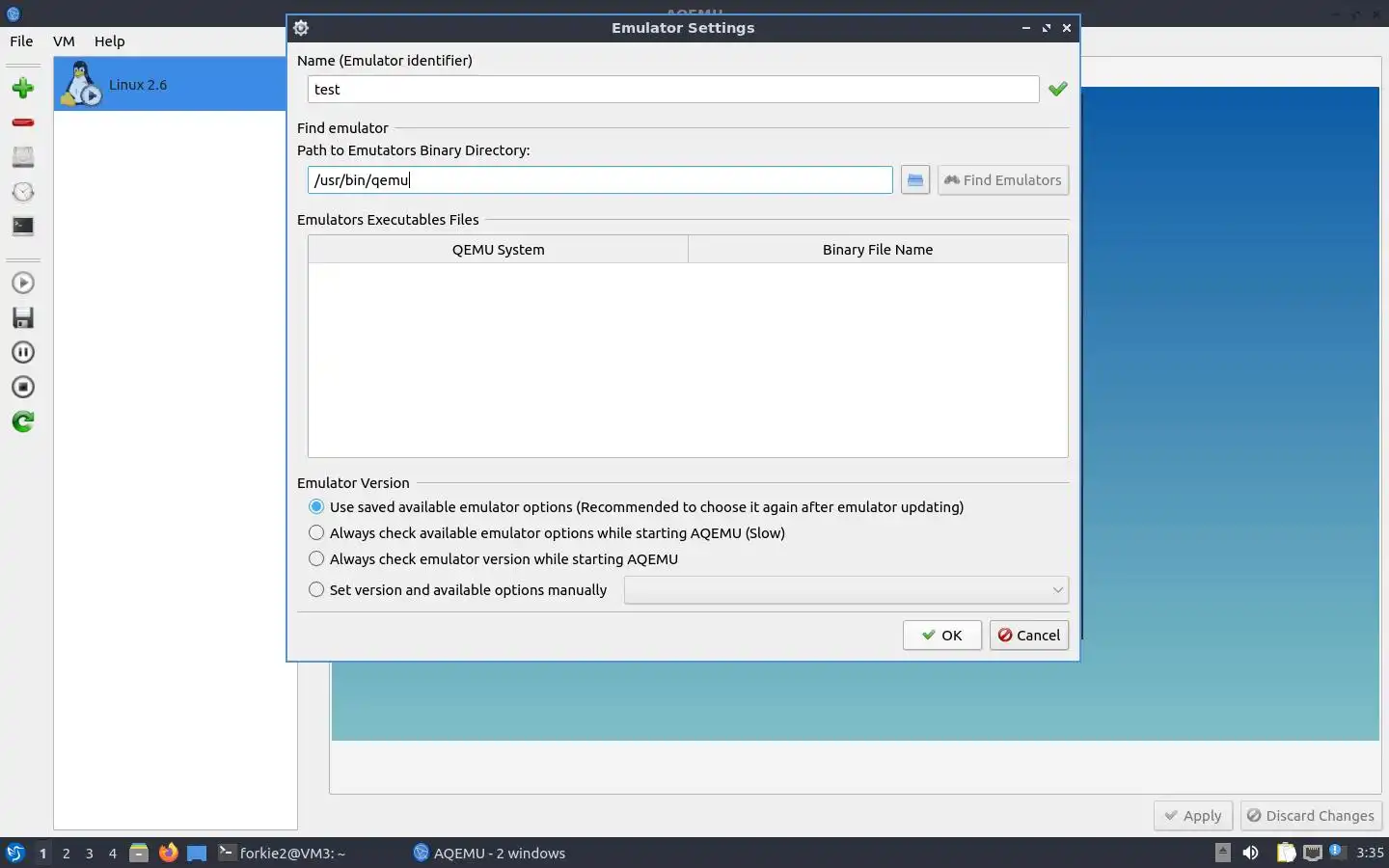Image resolution: width=1389 pixels, height=868 pixels.
Task: Select Set version and available options manually
Action: pyautogui.click(x=458, y=590)
